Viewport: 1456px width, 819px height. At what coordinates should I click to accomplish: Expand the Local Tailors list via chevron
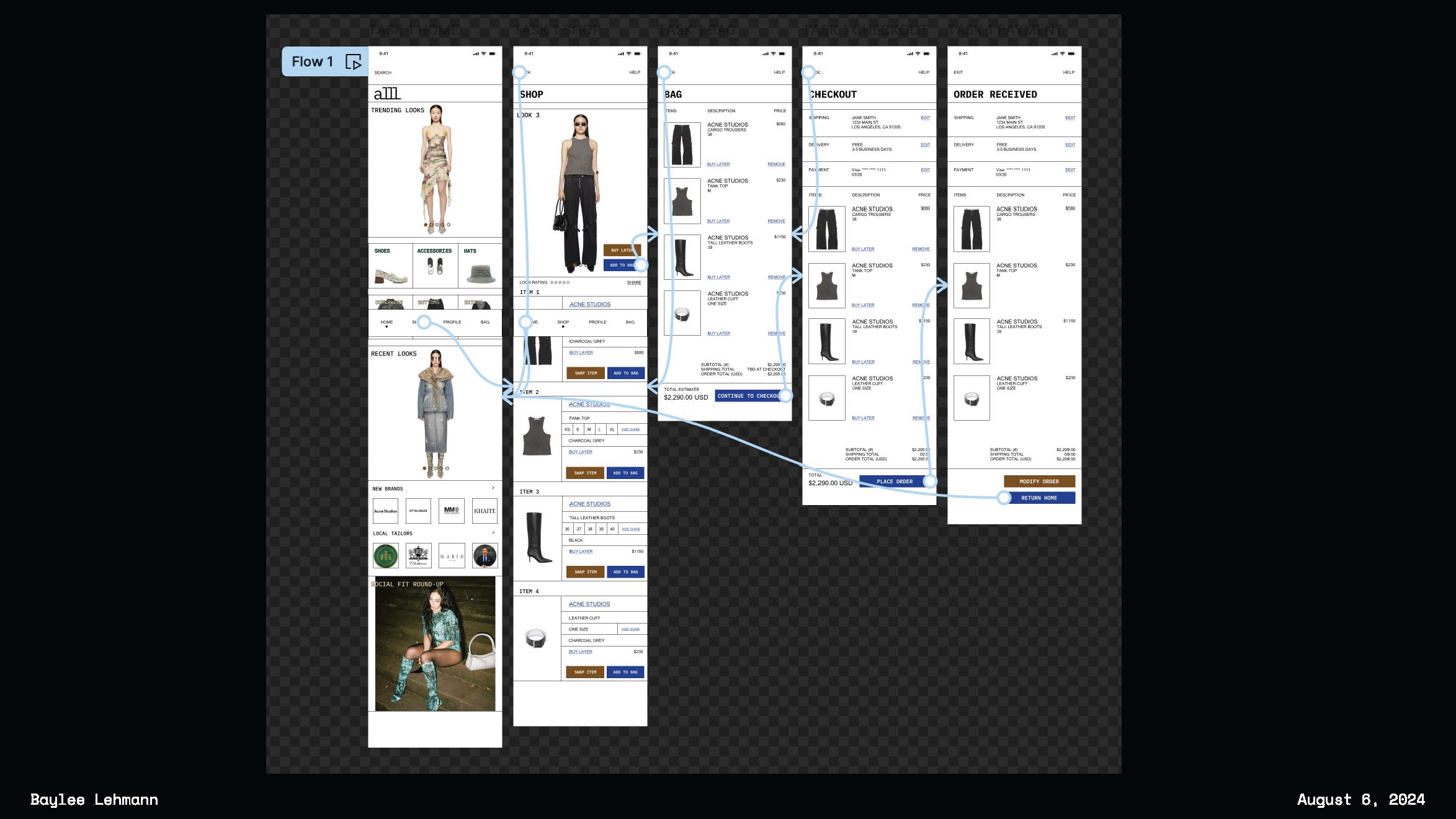494,533
